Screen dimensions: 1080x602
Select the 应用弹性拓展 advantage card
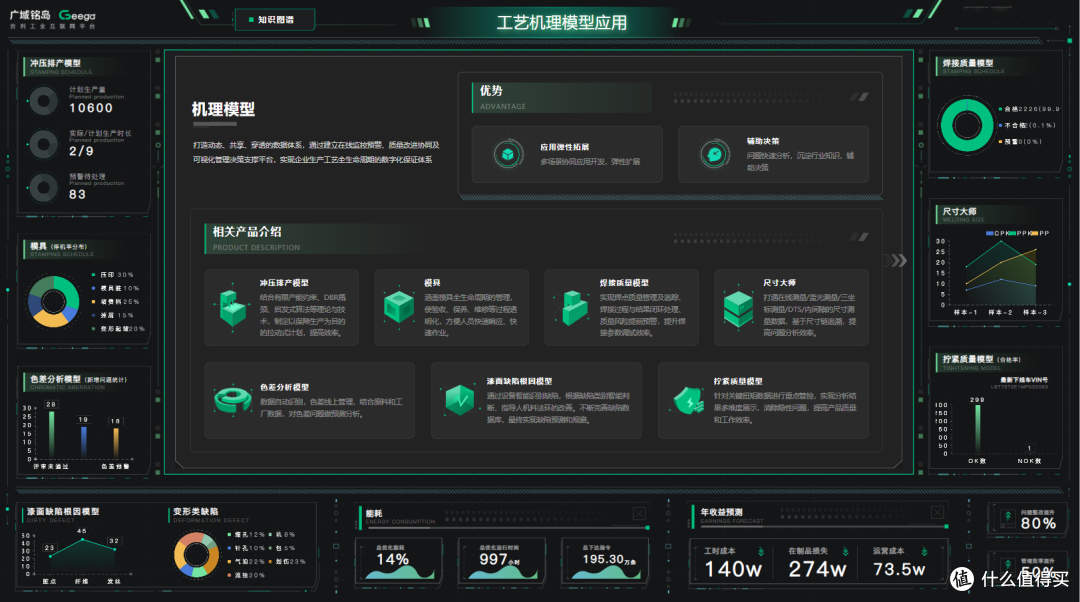coord(568,154)
